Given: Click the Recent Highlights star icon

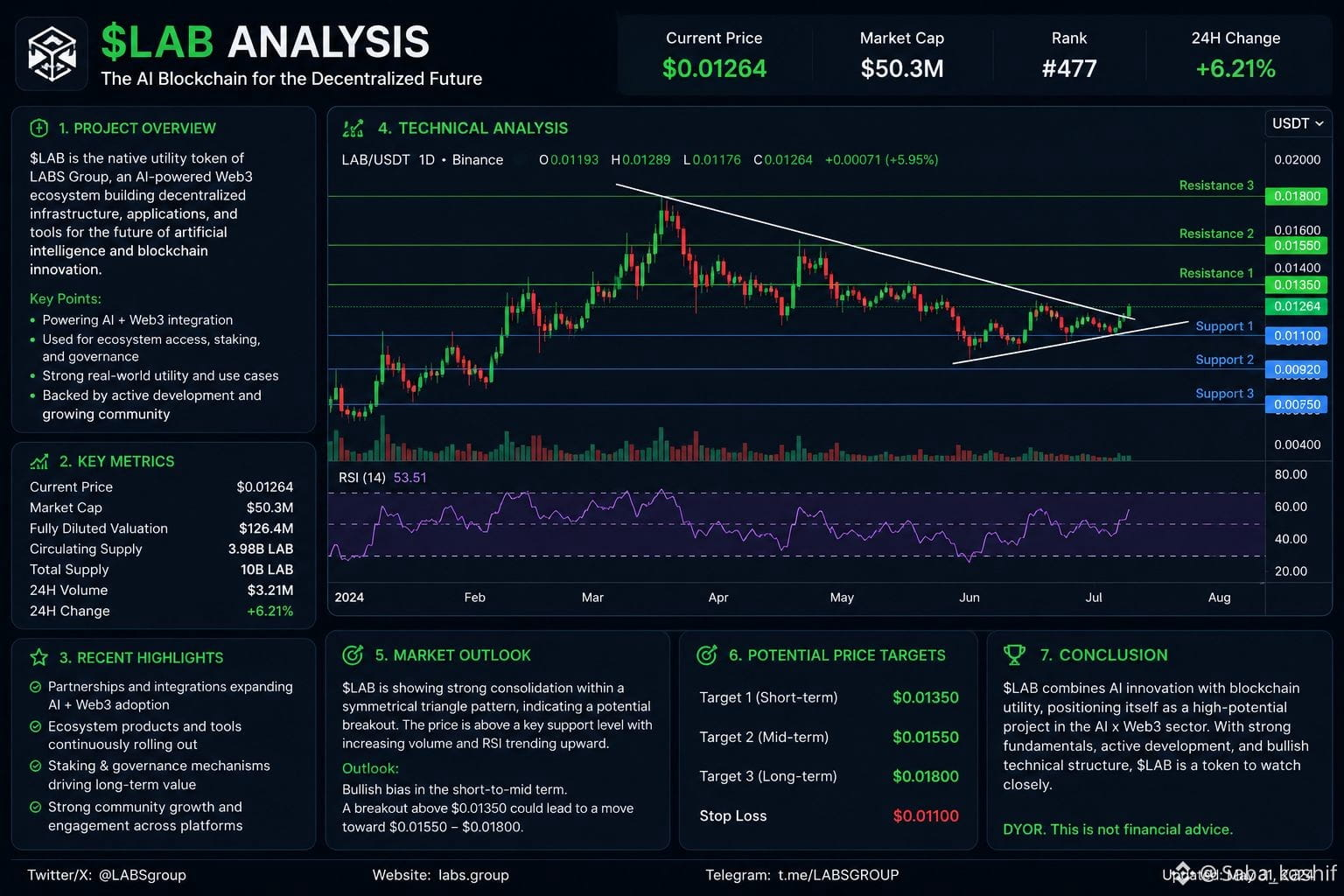Looking at the screenshot, I should point(39,657).
